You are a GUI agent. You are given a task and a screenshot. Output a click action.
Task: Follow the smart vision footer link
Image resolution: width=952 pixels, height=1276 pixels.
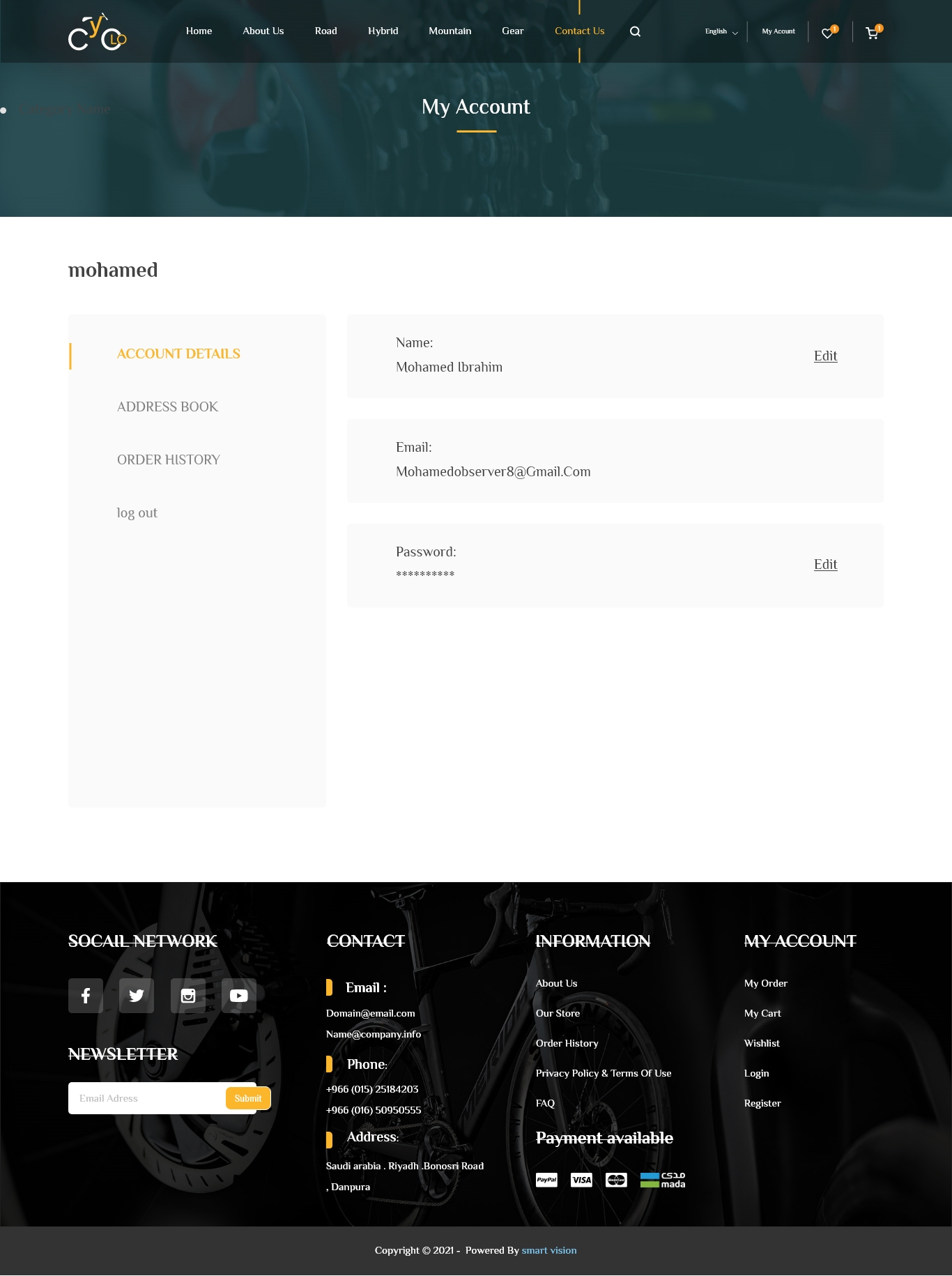(548, 1250)
